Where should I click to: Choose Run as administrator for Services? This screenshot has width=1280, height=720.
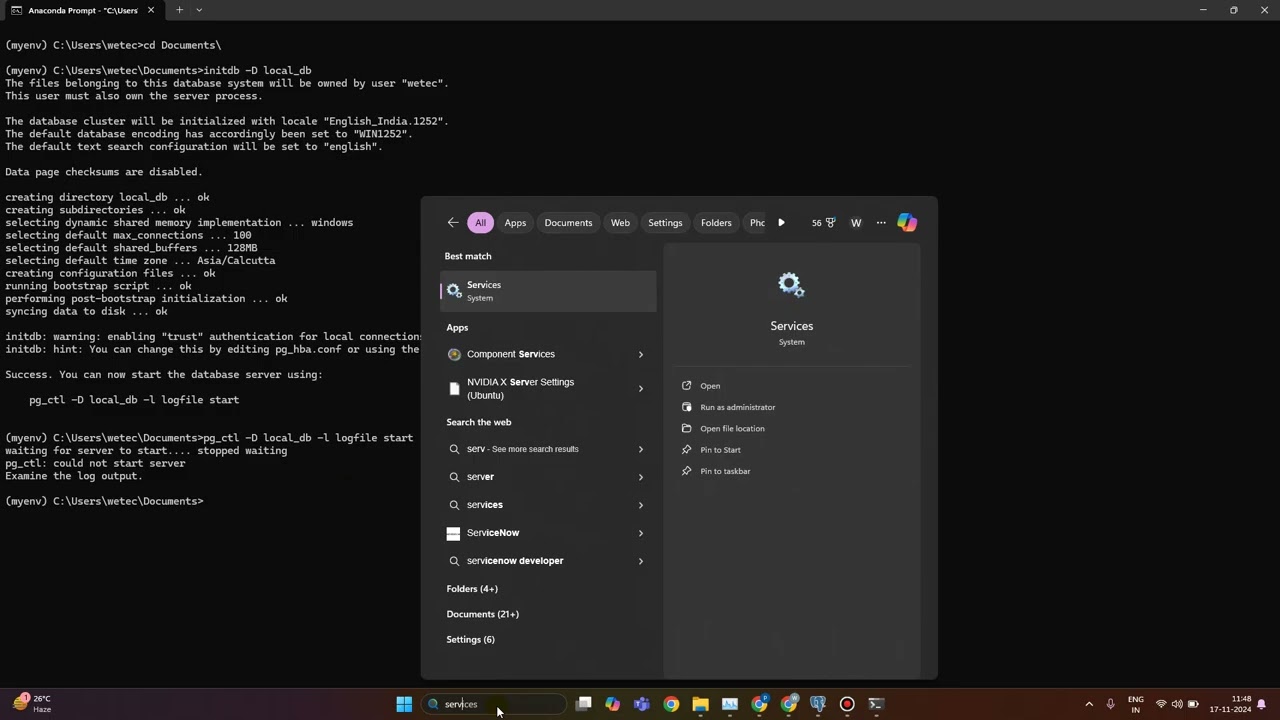click(x=728, y=407)
